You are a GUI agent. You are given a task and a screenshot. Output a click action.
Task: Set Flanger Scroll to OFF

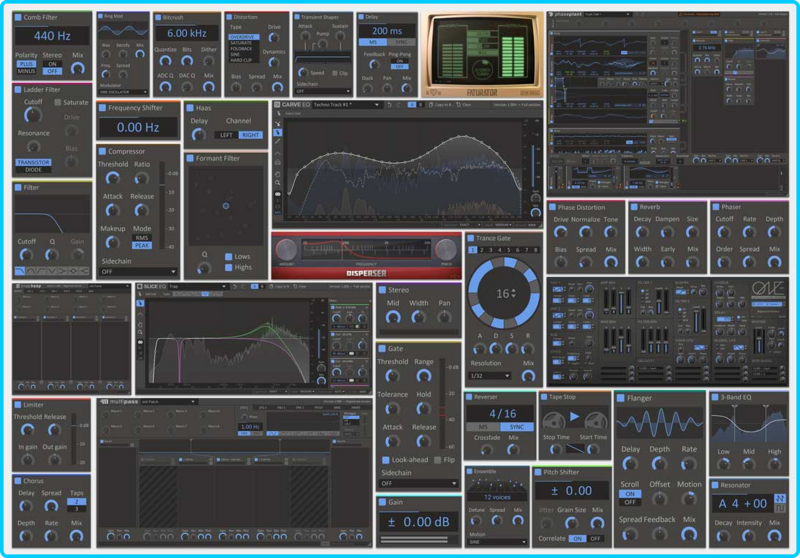630,502
